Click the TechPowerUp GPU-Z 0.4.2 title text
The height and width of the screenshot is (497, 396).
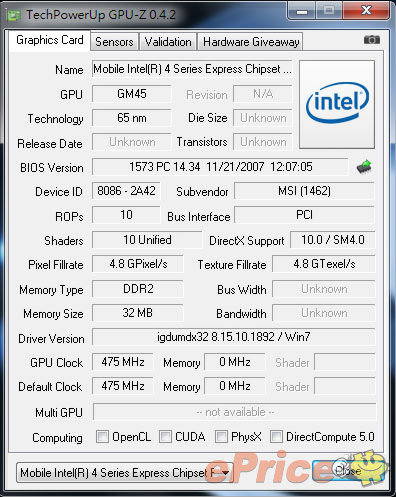(101, 15)
